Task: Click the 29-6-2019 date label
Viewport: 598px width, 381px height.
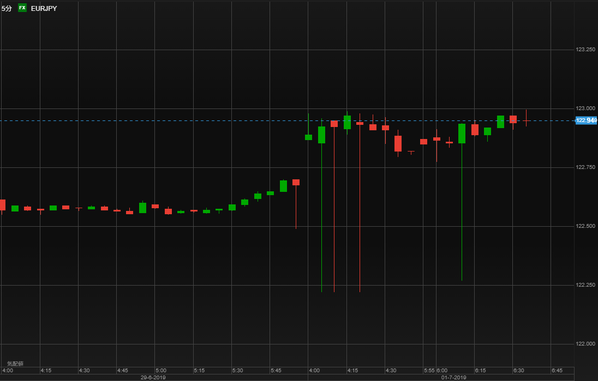Action: coord(153,378)
